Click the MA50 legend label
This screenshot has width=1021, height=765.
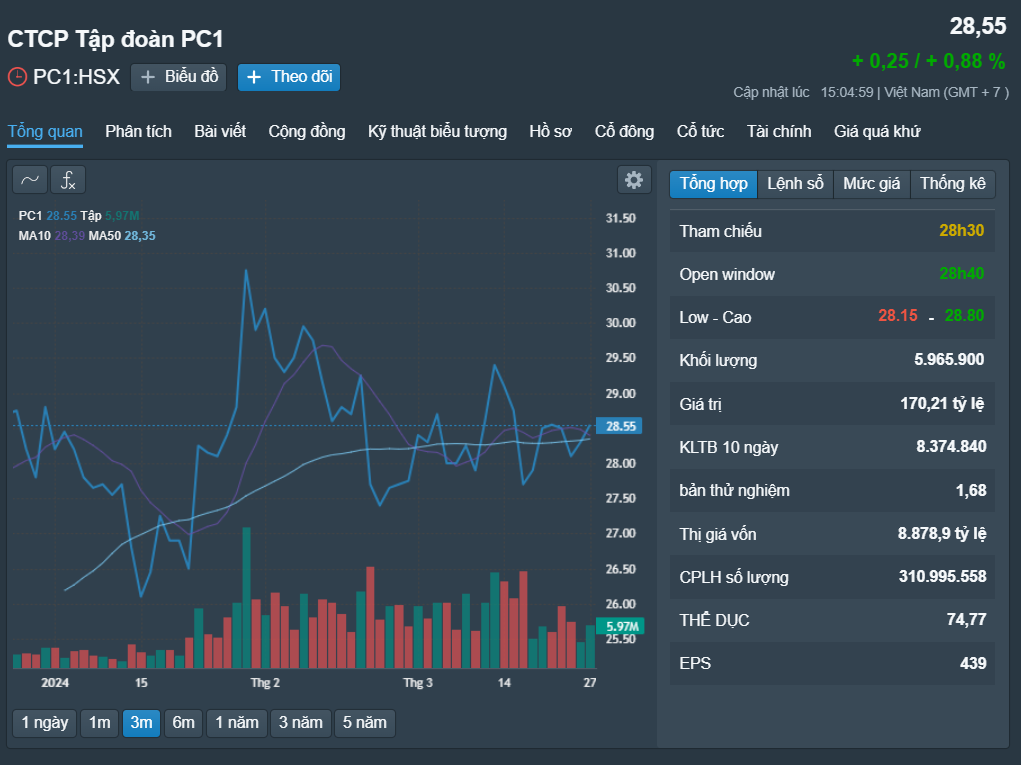coord(105,236)
